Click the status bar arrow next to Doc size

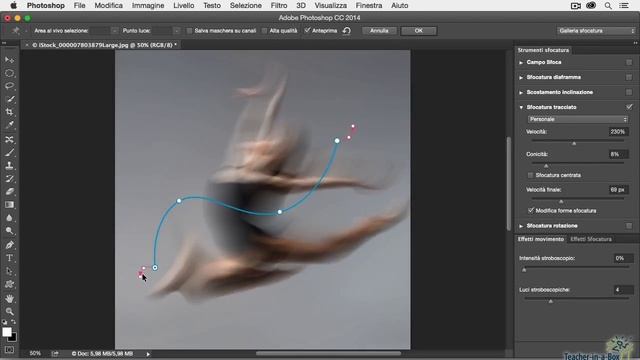[x=148, y=354]
